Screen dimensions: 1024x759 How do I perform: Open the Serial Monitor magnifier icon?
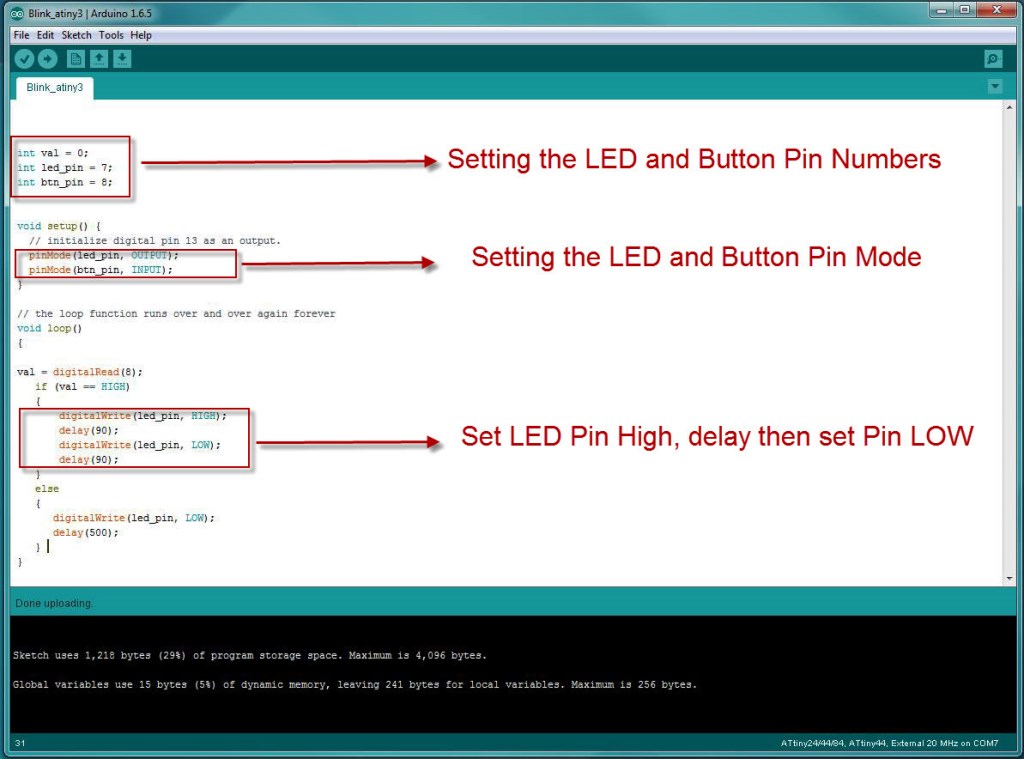993,59
